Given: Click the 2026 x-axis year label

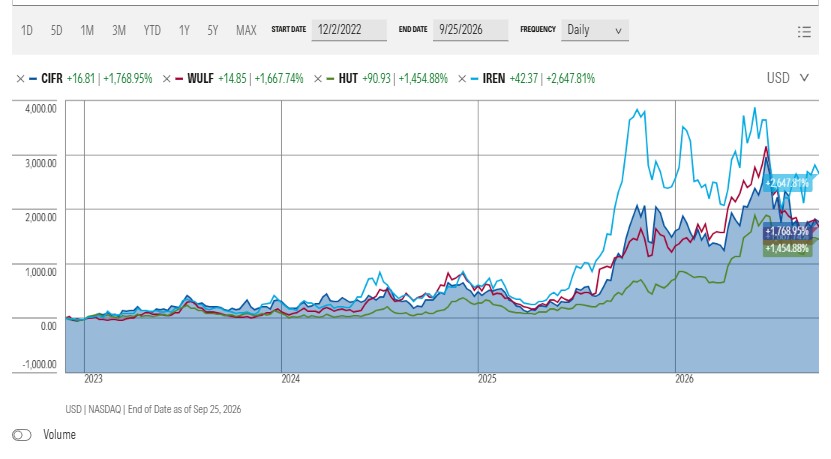Looking at the screenshot, I should [x=684, y=379].
